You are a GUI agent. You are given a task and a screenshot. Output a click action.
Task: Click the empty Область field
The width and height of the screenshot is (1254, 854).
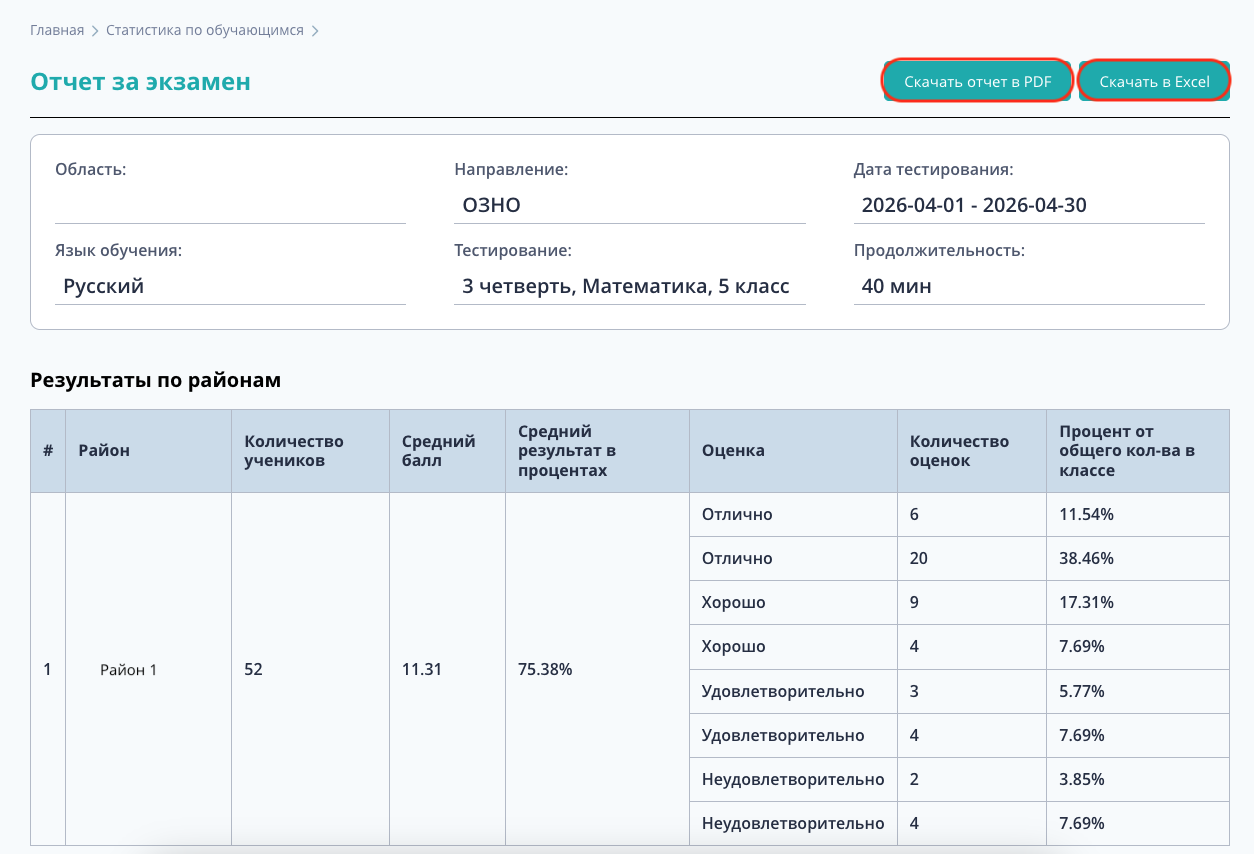coord(230,206)
